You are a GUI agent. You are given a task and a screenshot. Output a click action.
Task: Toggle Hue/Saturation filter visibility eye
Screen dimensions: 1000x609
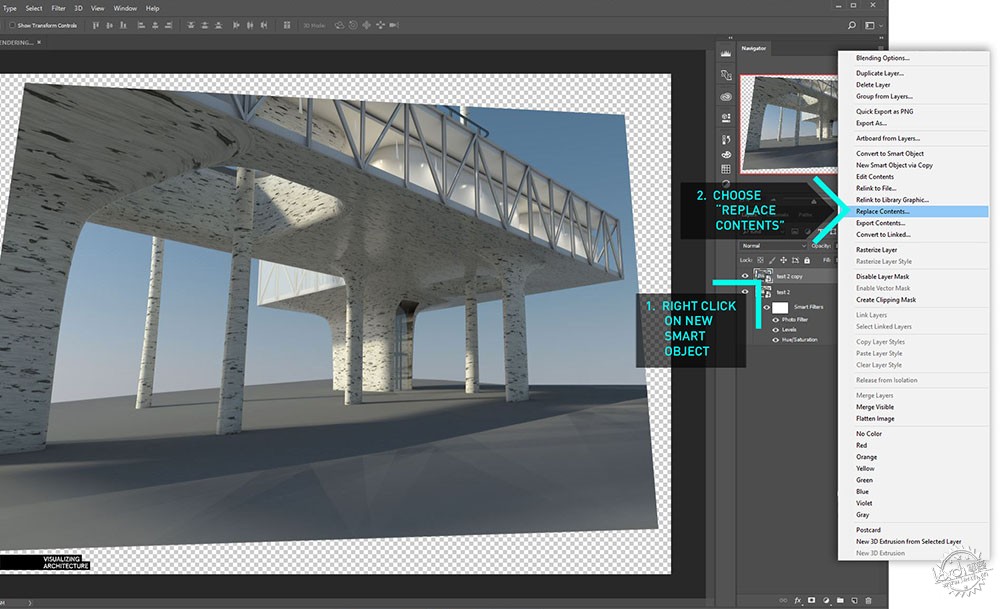point(776,340)
